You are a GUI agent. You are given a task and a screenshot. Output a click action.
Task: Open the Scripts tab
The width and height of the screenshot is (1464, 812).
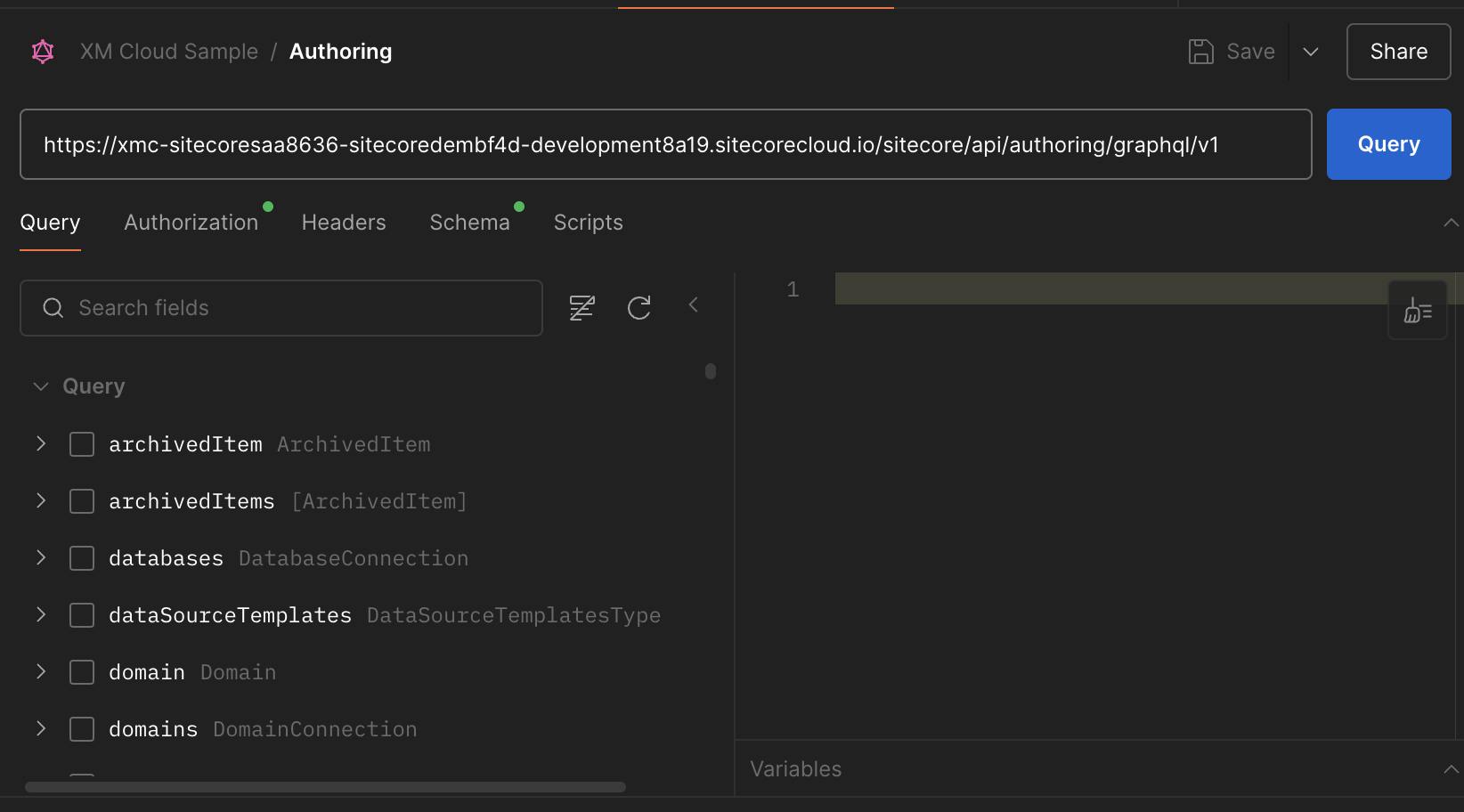point(589,223)
